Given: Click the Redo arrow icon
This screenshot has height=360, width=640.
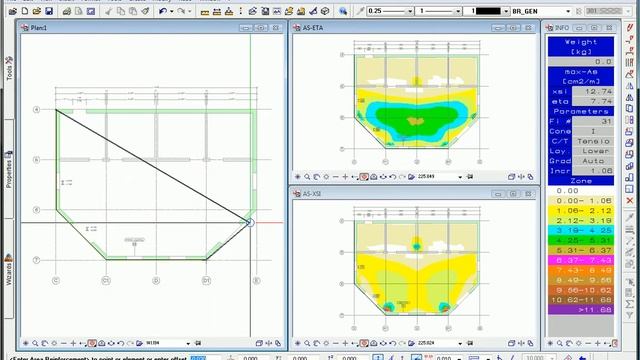Looking at the screenshot, I should coord(181,11).
